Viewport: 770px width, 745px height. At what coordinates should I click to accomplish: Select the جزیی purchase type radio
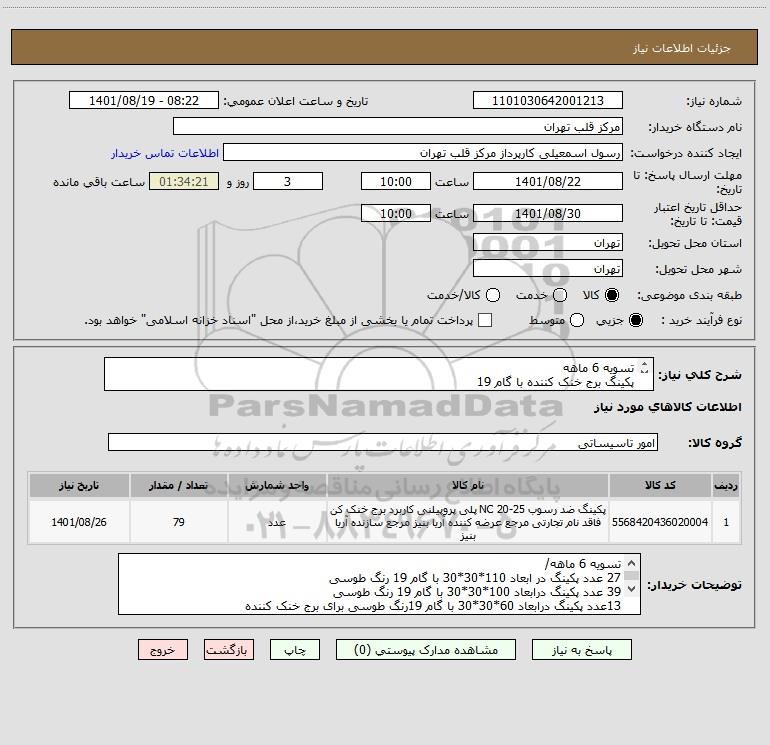635,320
